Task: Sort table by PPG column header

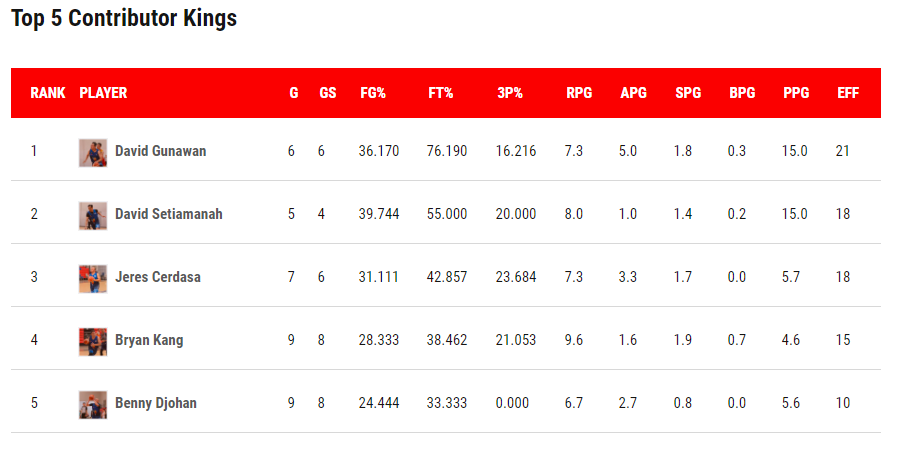Action: pyautogui.click(x=796, y=93)
